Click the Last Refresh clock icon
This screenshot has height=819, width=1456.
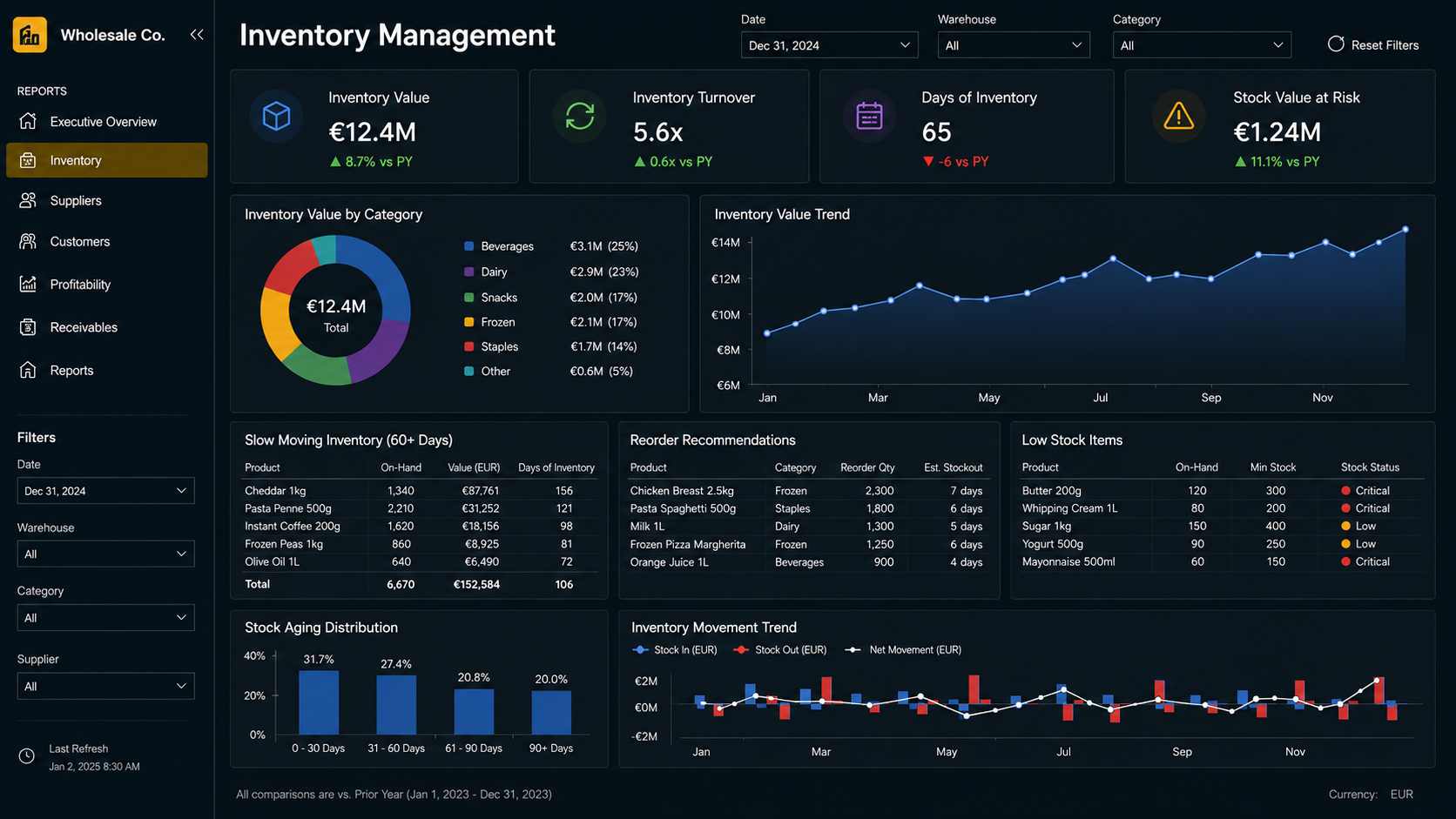click(x=27, y=756)
